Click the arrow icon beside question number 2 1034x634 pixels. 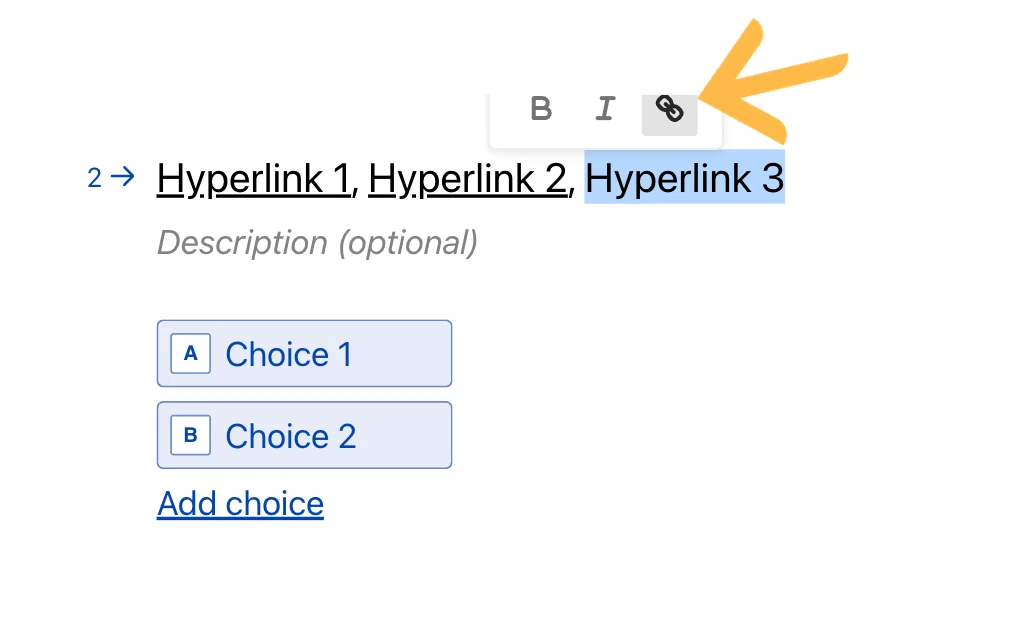[x=122, y=178]
